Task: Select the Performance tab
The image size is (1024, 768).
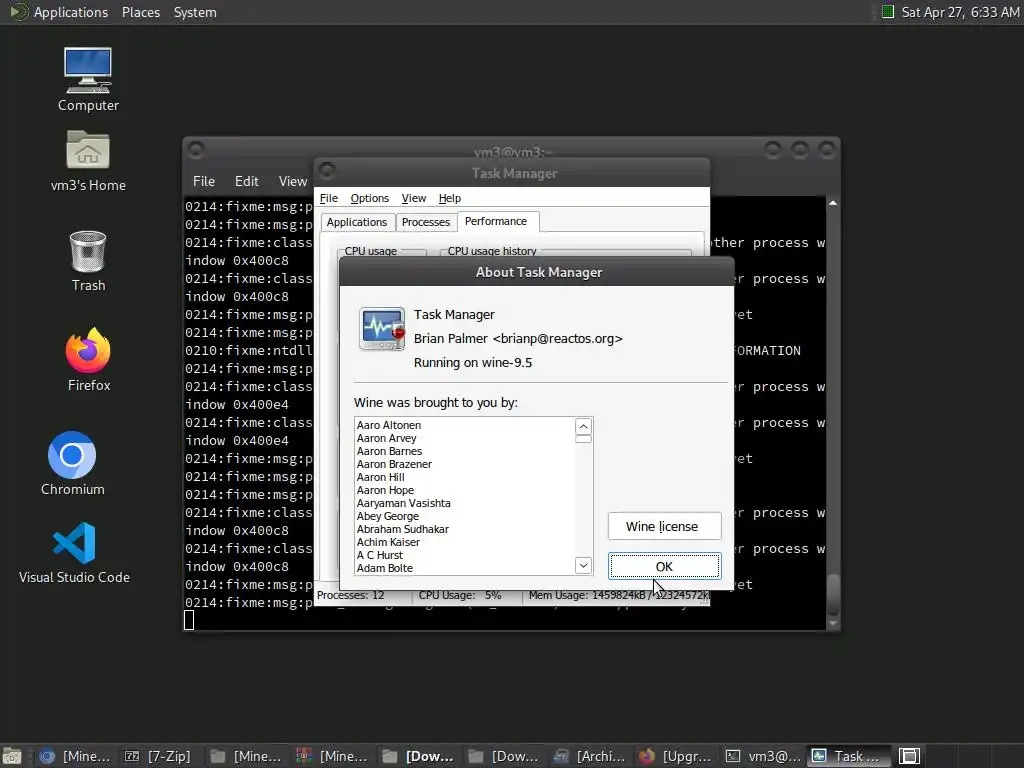Action: (496, 221)
